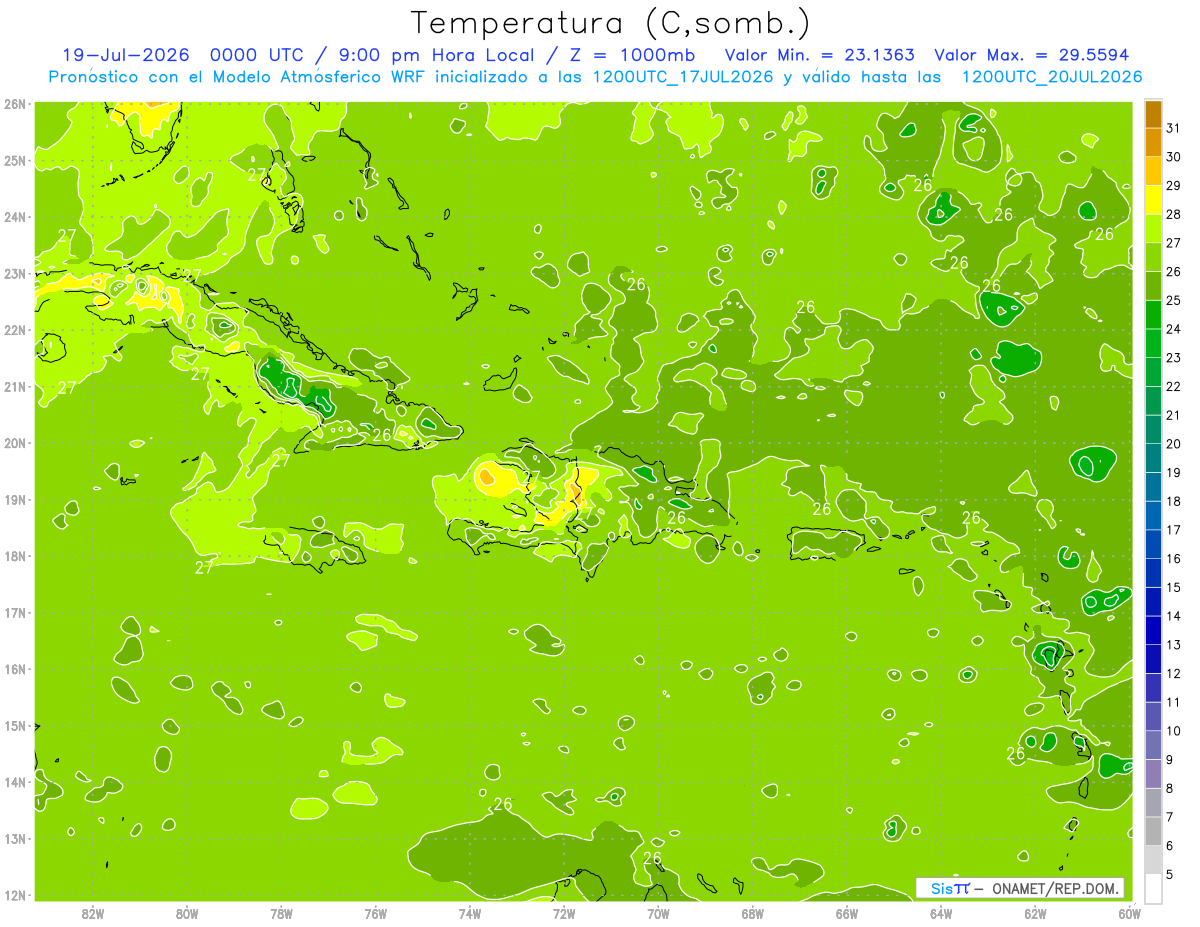Click the legend swatch between 29 and 30
1200x927 pixels.
click(x=1153, y=171)
